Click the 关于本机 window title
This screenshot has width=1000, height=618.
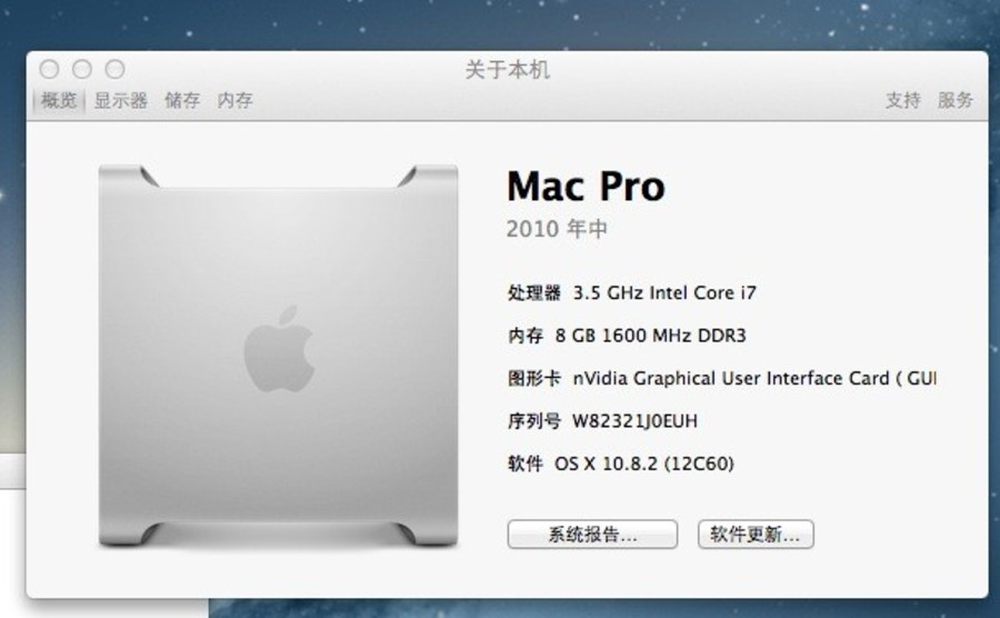507,70
